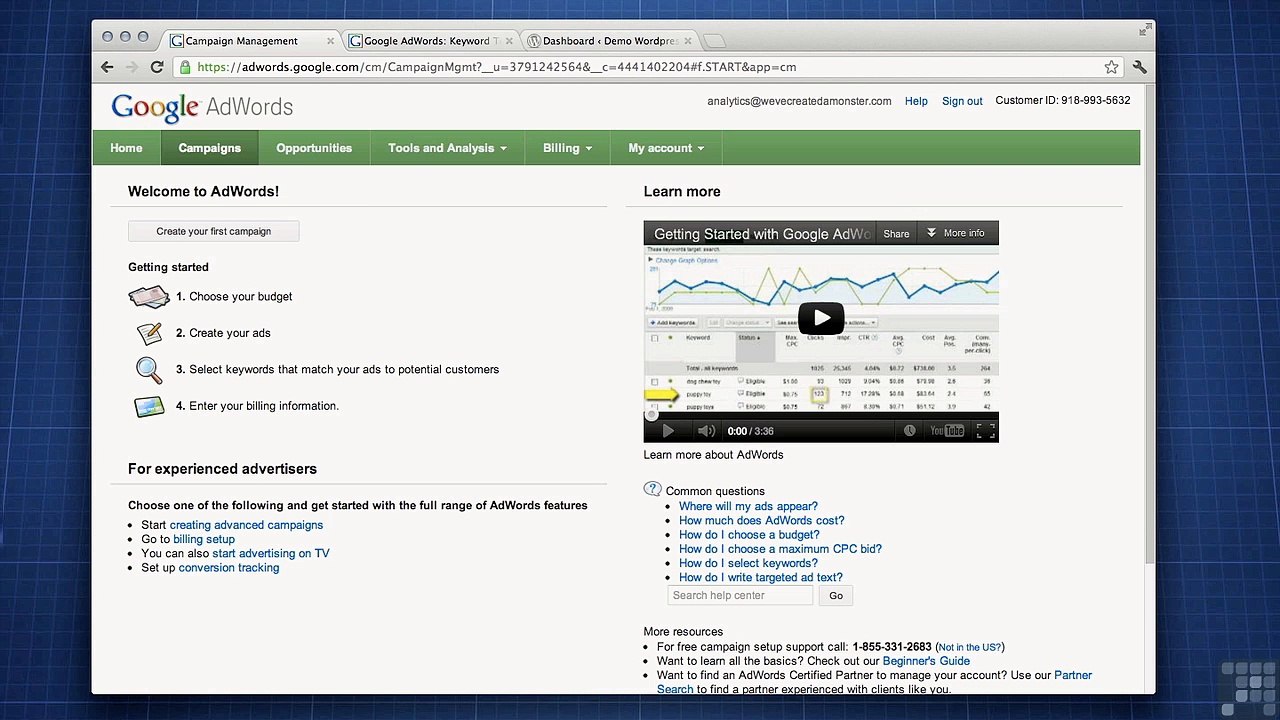Open the Beginner's Guide link

pos(926,661)
